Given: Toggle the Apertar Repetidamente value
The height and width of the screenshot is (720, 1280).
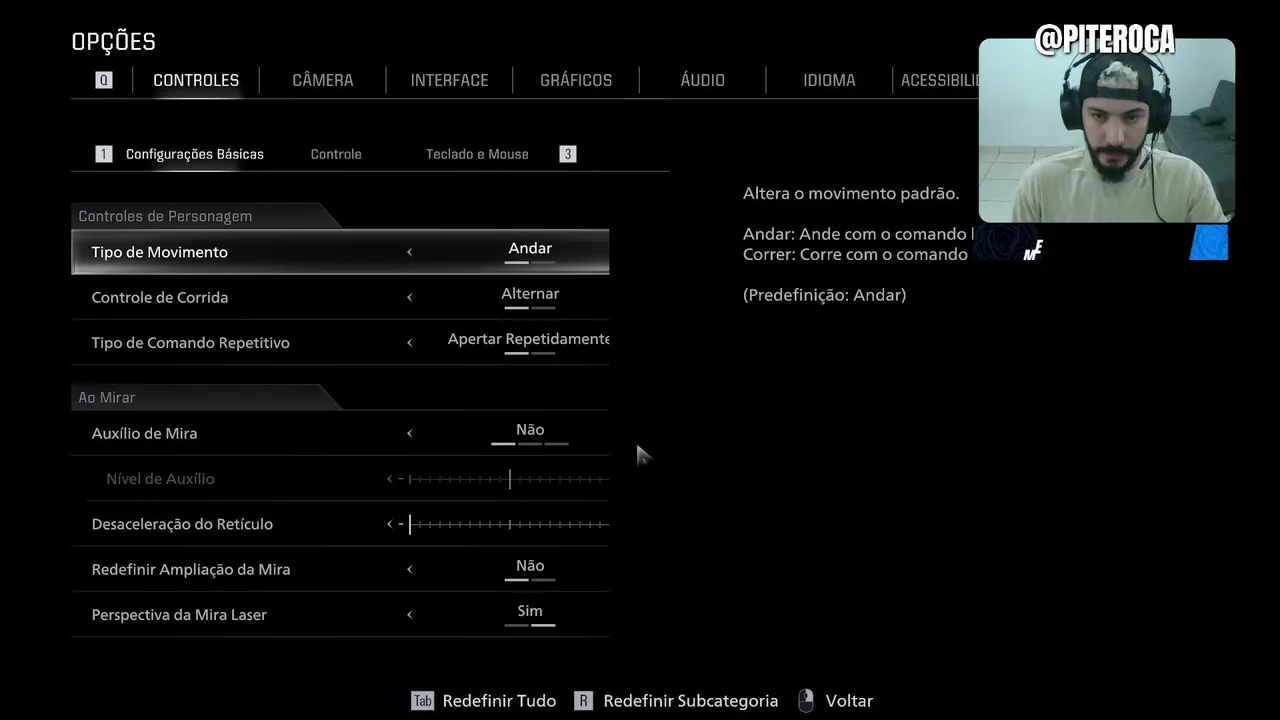Looking at the screenshot, I should pos(528,341).
